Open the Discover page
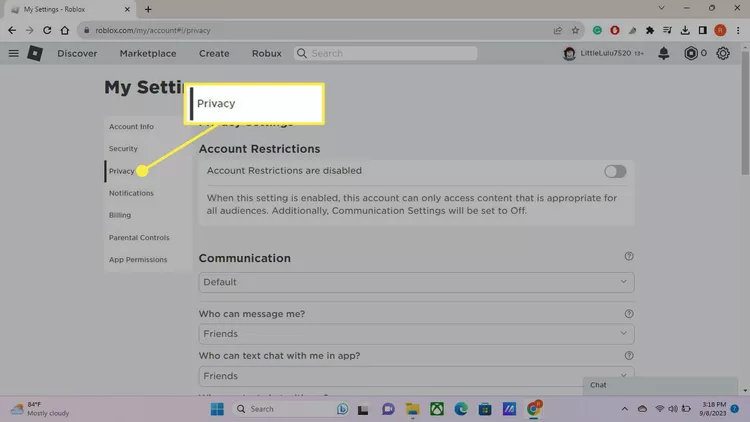Image resolution: width=750 pixels, height=422 pixels. pyautogui.click(x=77, y=53)
